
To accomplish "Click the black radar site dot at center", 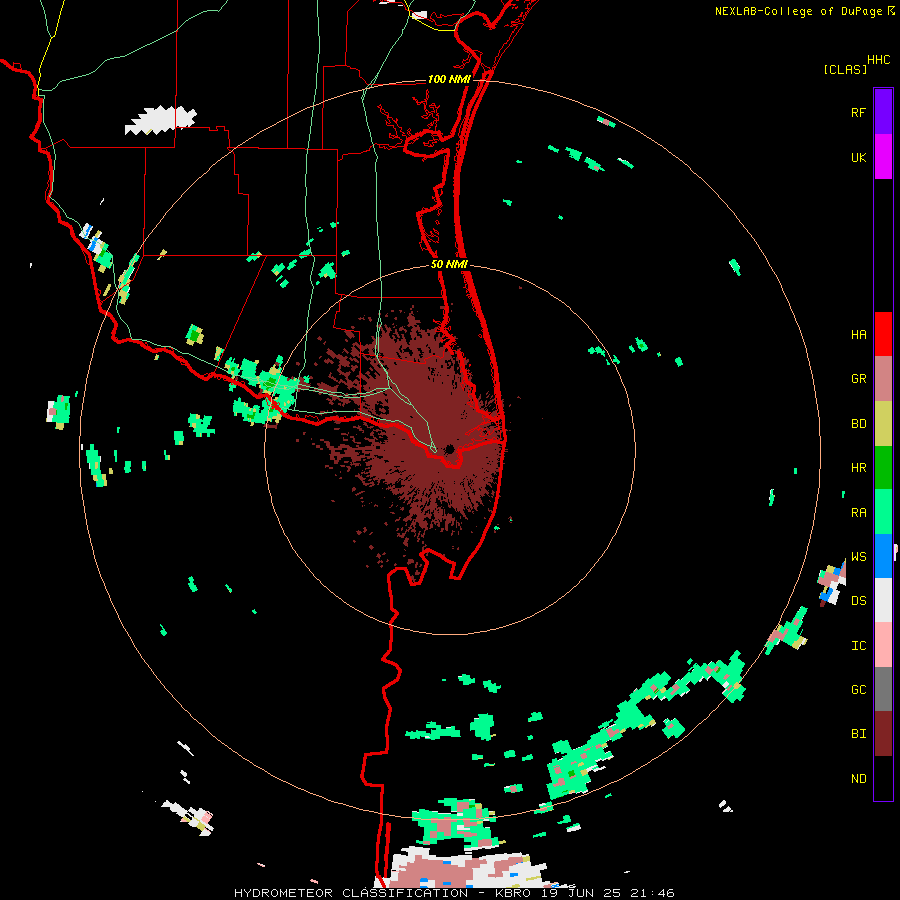I will click(x=449, y=449).
